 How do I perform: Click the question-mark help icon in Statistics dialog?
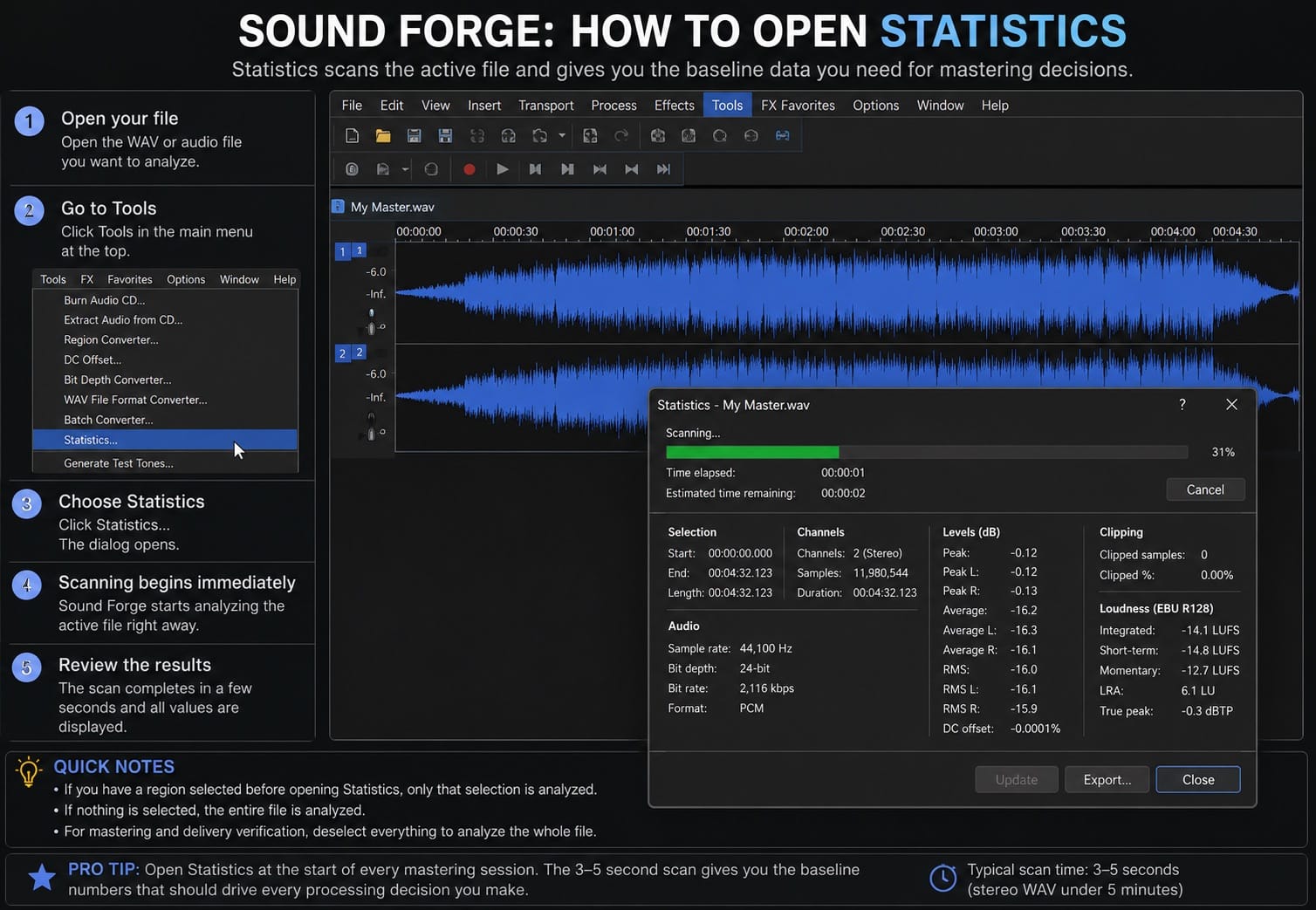click(1182, 404)
